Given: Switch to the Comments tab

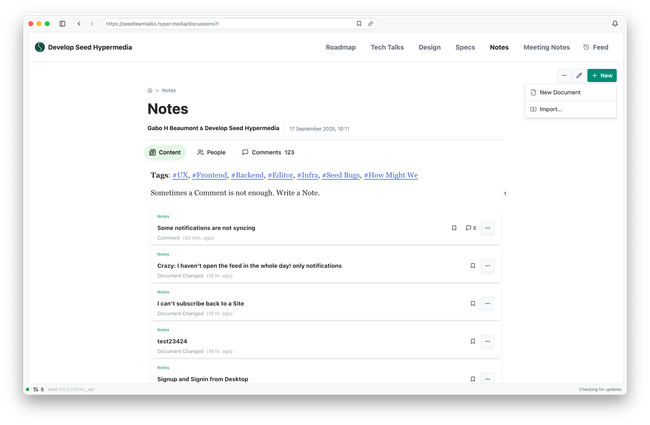Looking at the screenshot, I should point(267,152).
